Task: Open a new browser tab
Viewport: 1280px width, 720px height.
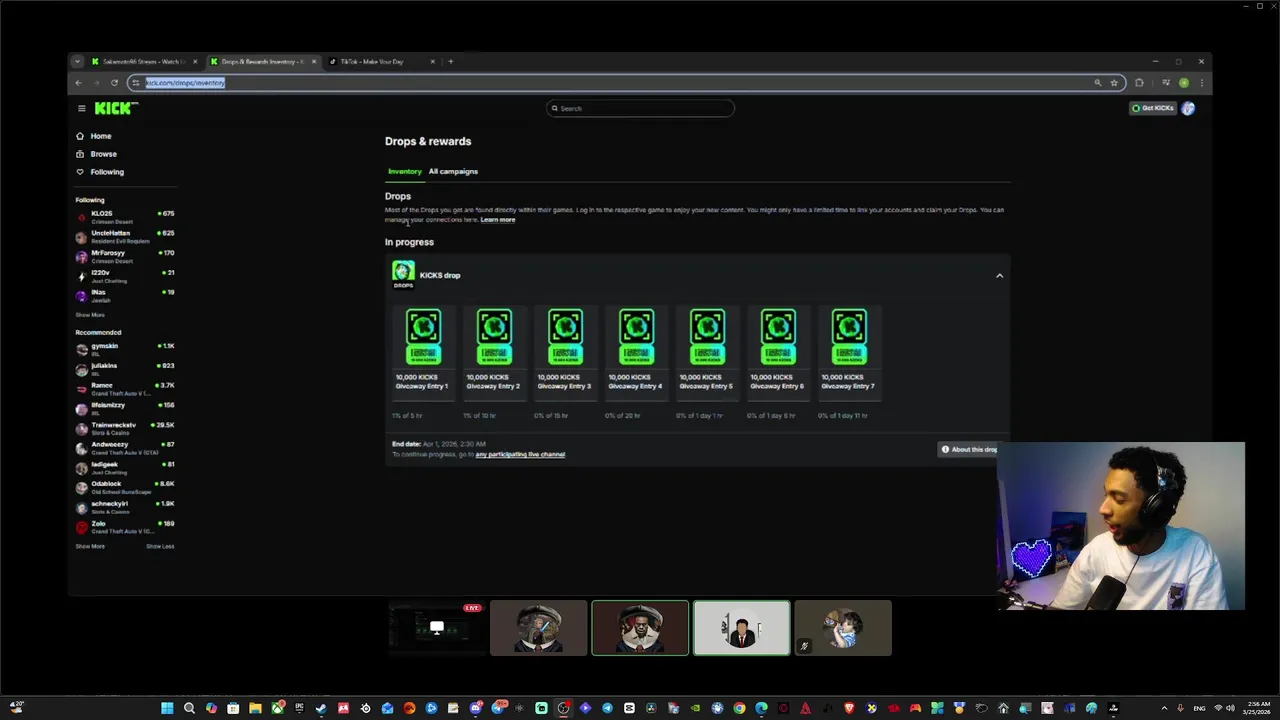Action: pyautogui.click(x=450, y=62)
